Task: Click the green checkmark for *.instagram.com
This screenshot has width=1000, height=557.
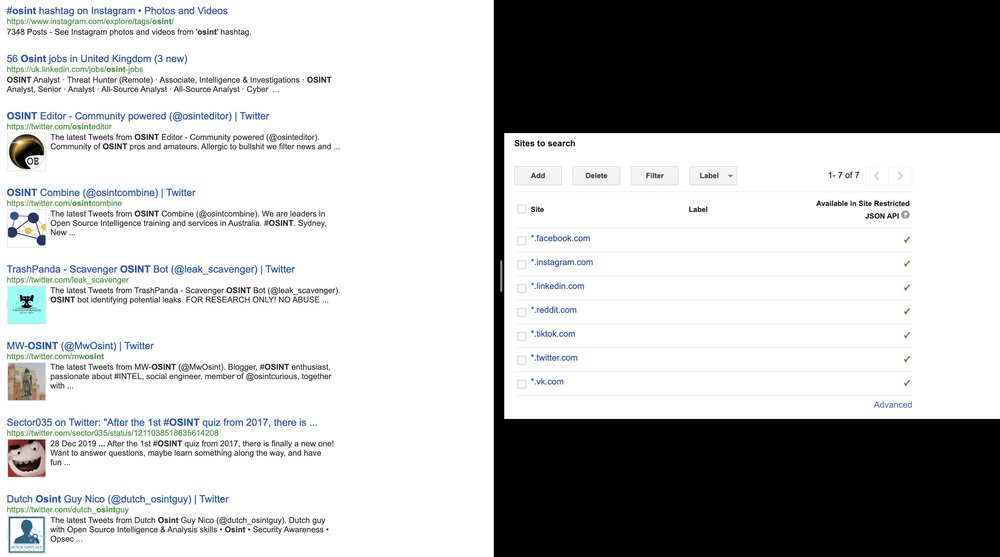Action: (x=907, y=264)
